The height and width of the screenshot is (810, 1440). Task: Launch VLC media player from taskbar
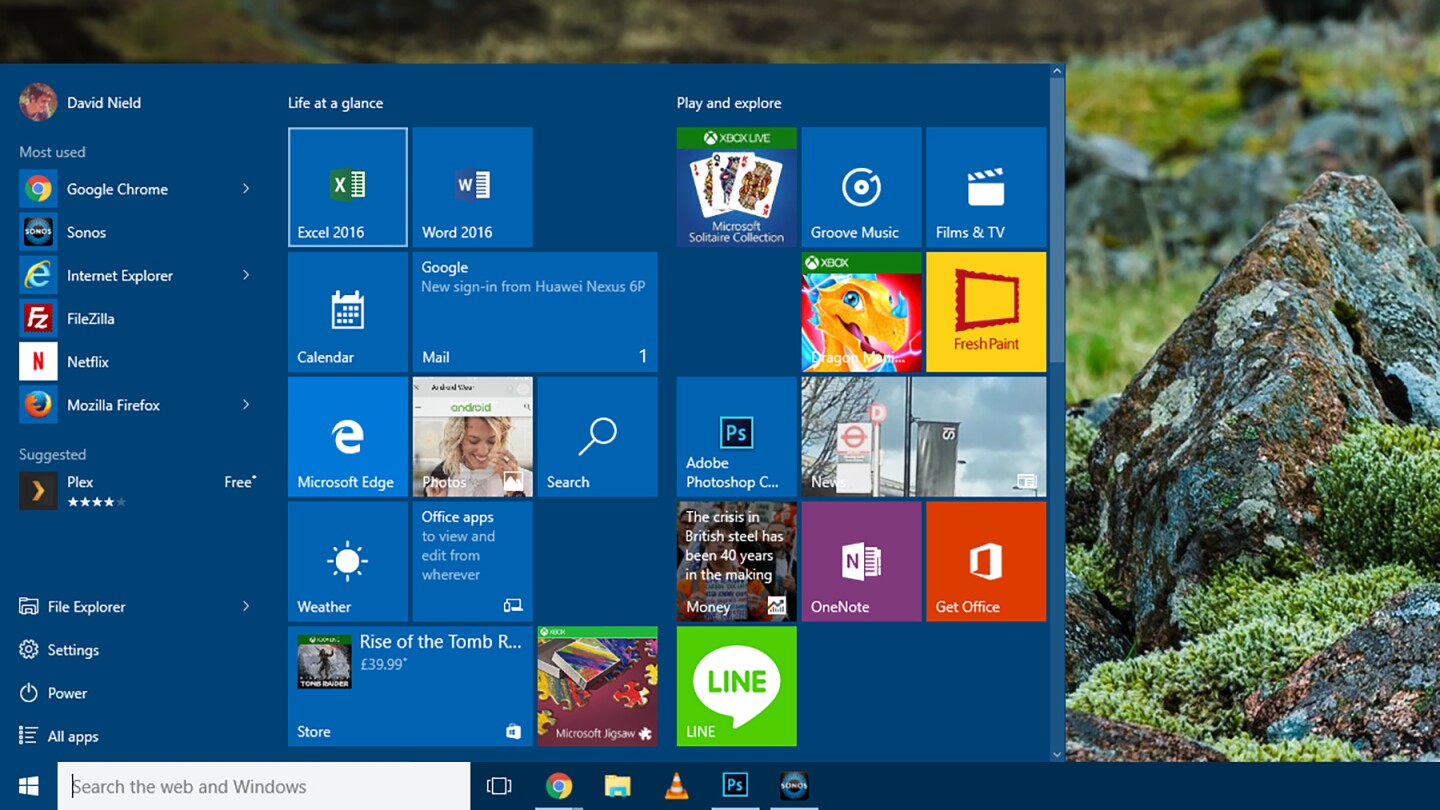point(677,786)
